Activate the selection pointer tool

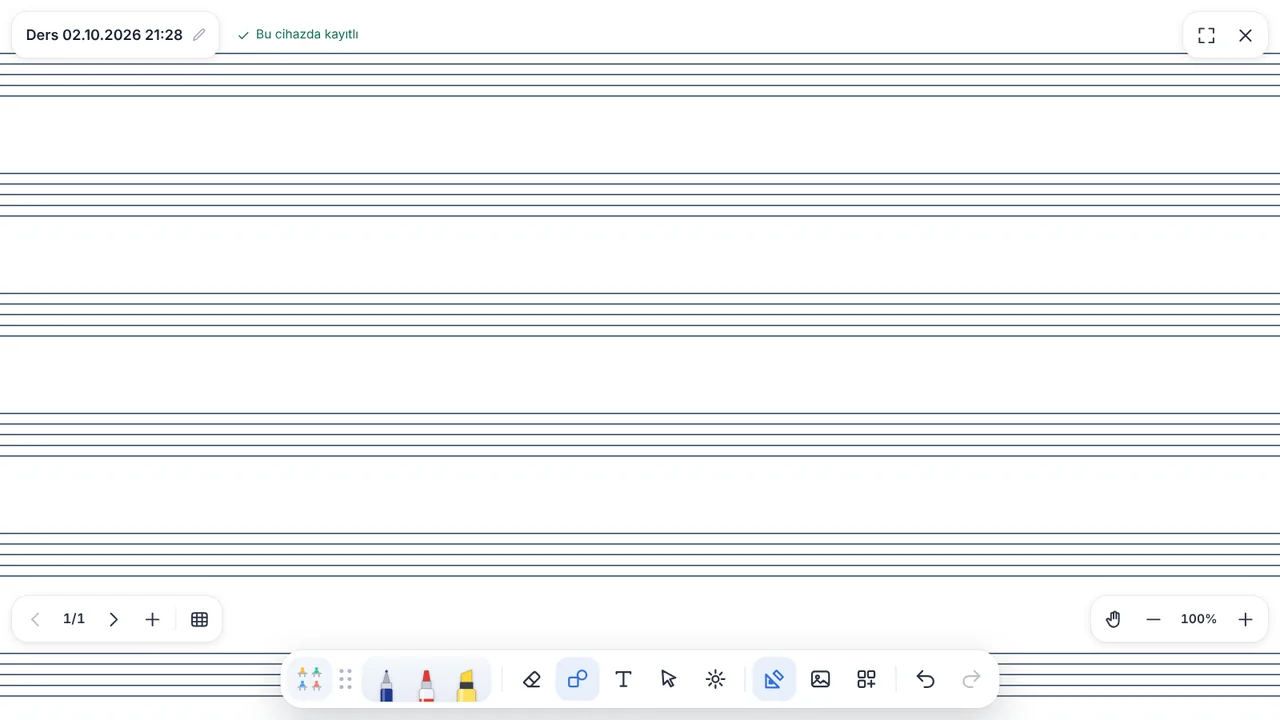669,679
